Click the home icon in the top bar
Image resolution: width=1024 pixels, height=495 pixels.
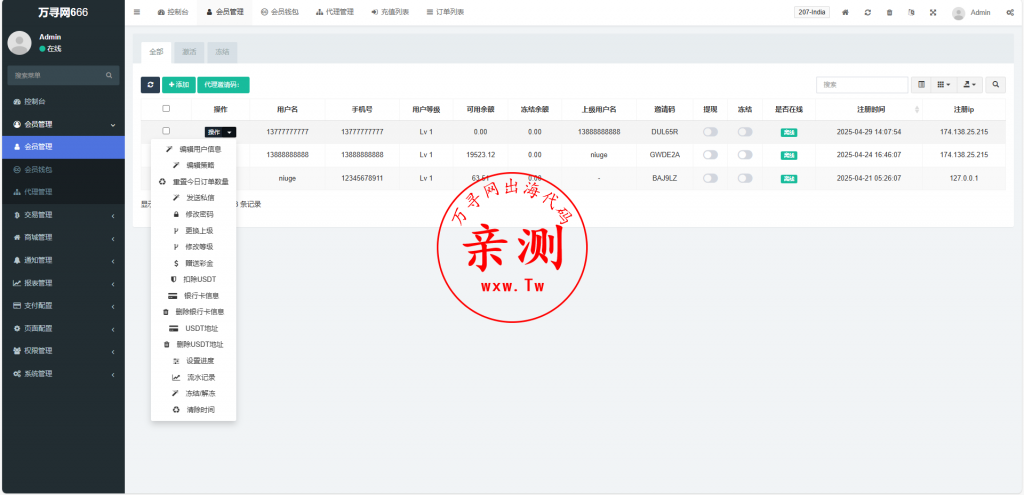tap(845, 12)
